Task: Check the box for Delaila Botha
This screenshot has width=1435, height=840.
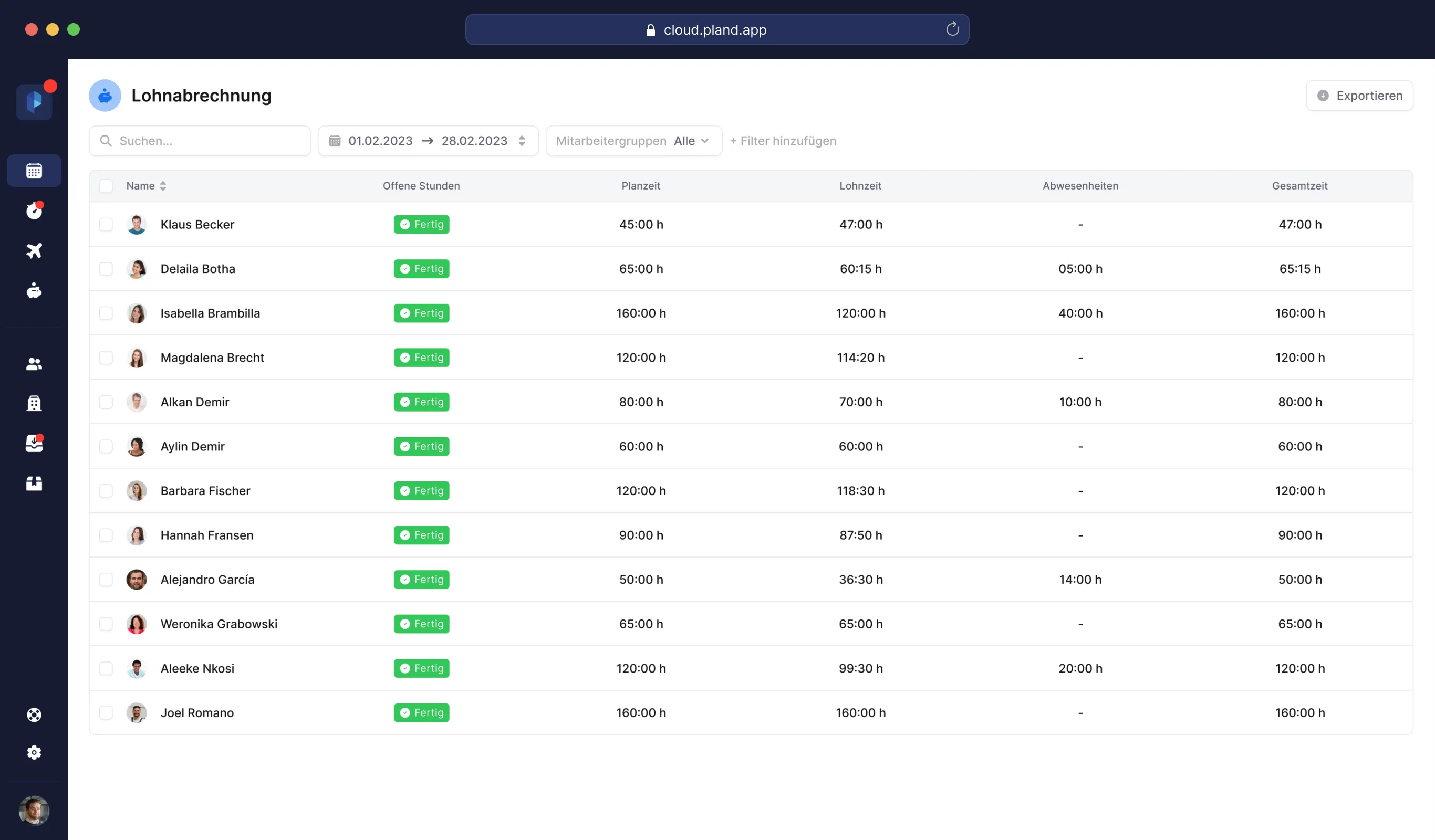Action: coord(106,269)
